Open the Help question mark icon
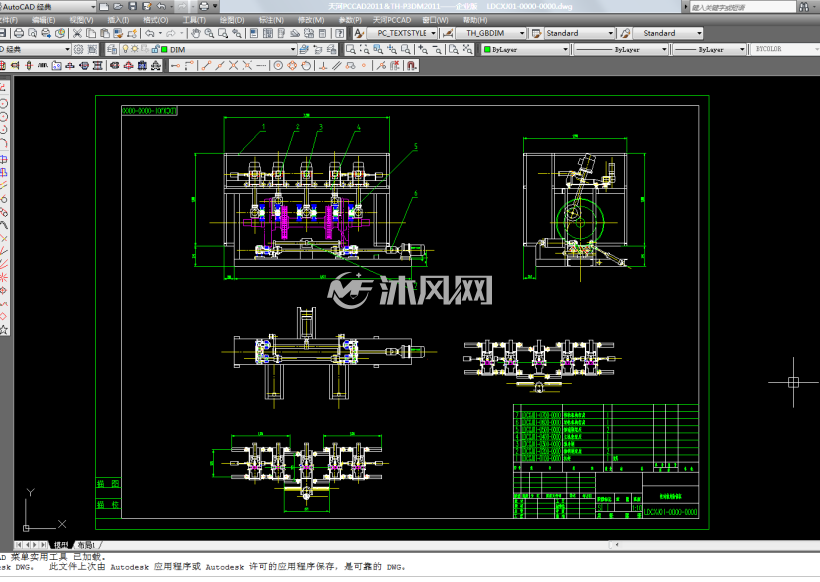This screenshot has width=820, height=582. click(340, 33)
